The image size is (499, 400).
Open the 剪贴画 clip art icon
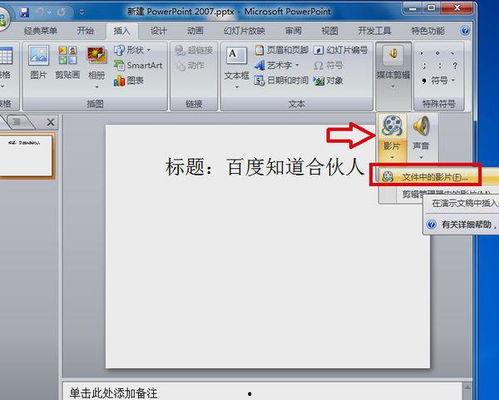click(x=68, y=63)
